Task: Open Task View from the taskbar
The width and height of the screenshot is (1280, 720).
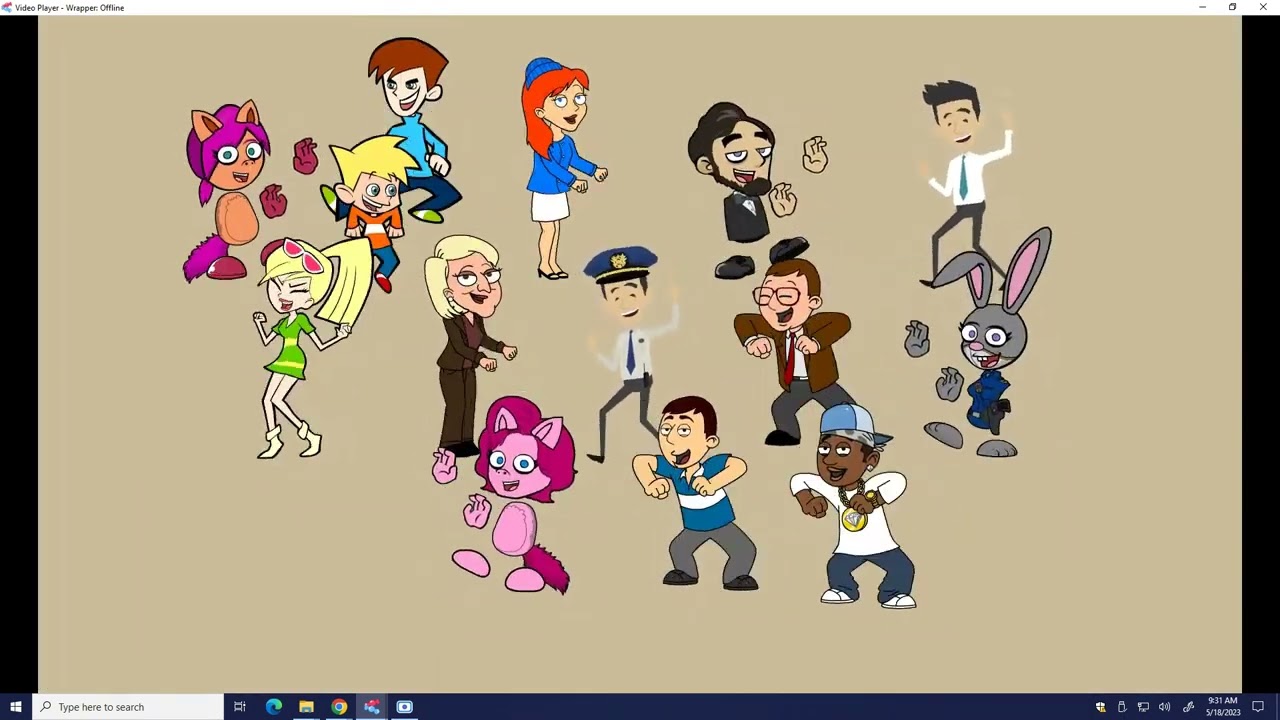Action: pyautogui.click(x=240, y=707)
